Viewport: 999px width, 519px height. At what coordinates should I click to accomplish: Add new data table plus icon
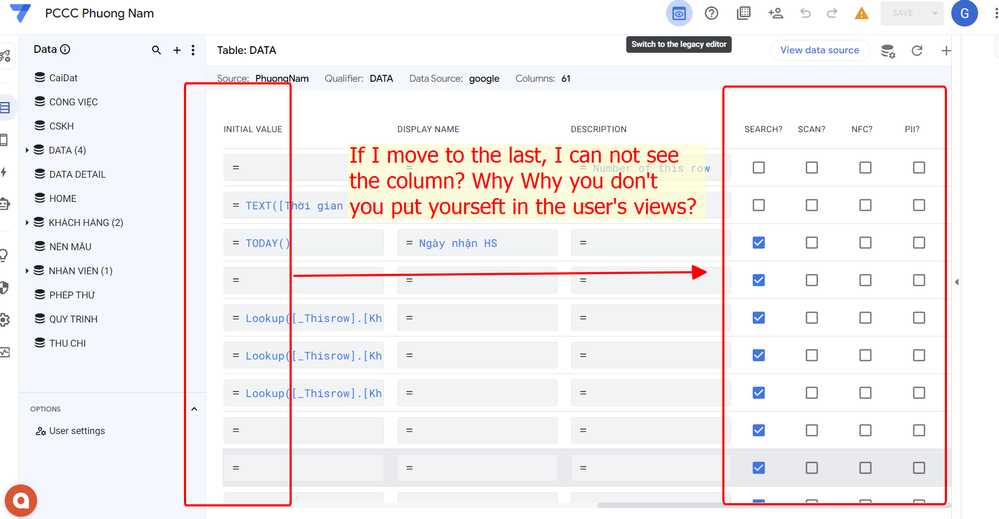tap(176, 50)
